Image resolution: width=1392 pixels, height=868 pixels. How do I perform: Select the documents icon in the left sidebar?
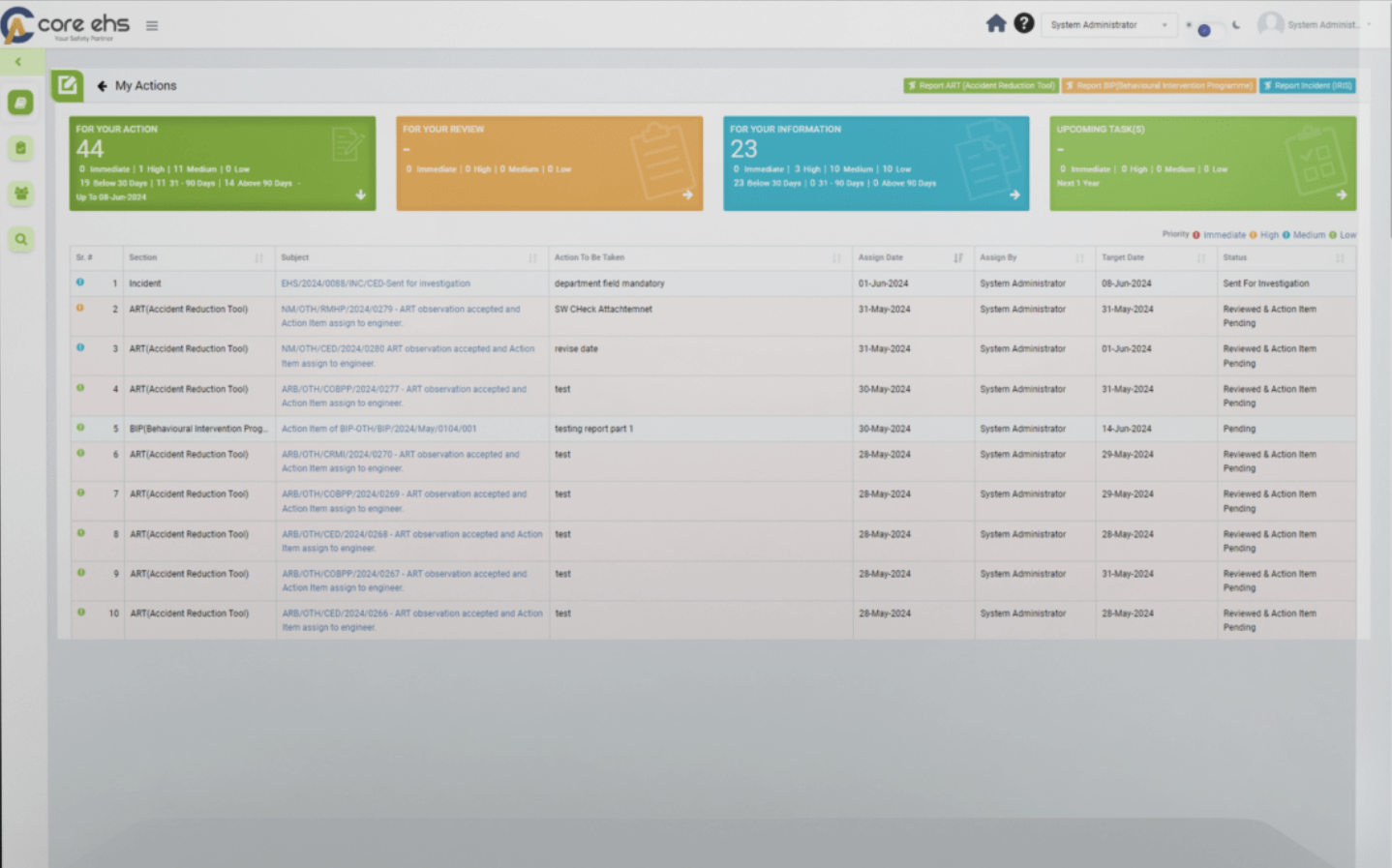tap(20, 103)
